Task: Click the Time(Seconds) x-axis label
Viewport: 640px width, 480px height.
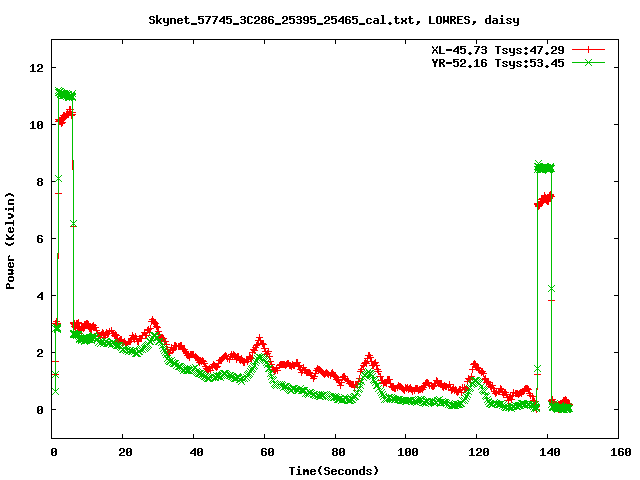Action: coord(334,471)
